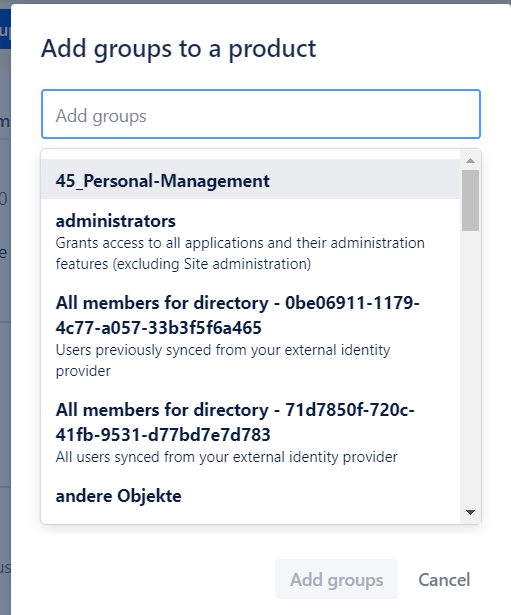511x615 pixels.
Task: Select All members for directory 0be06911 group
Action: tap(251, 336)
